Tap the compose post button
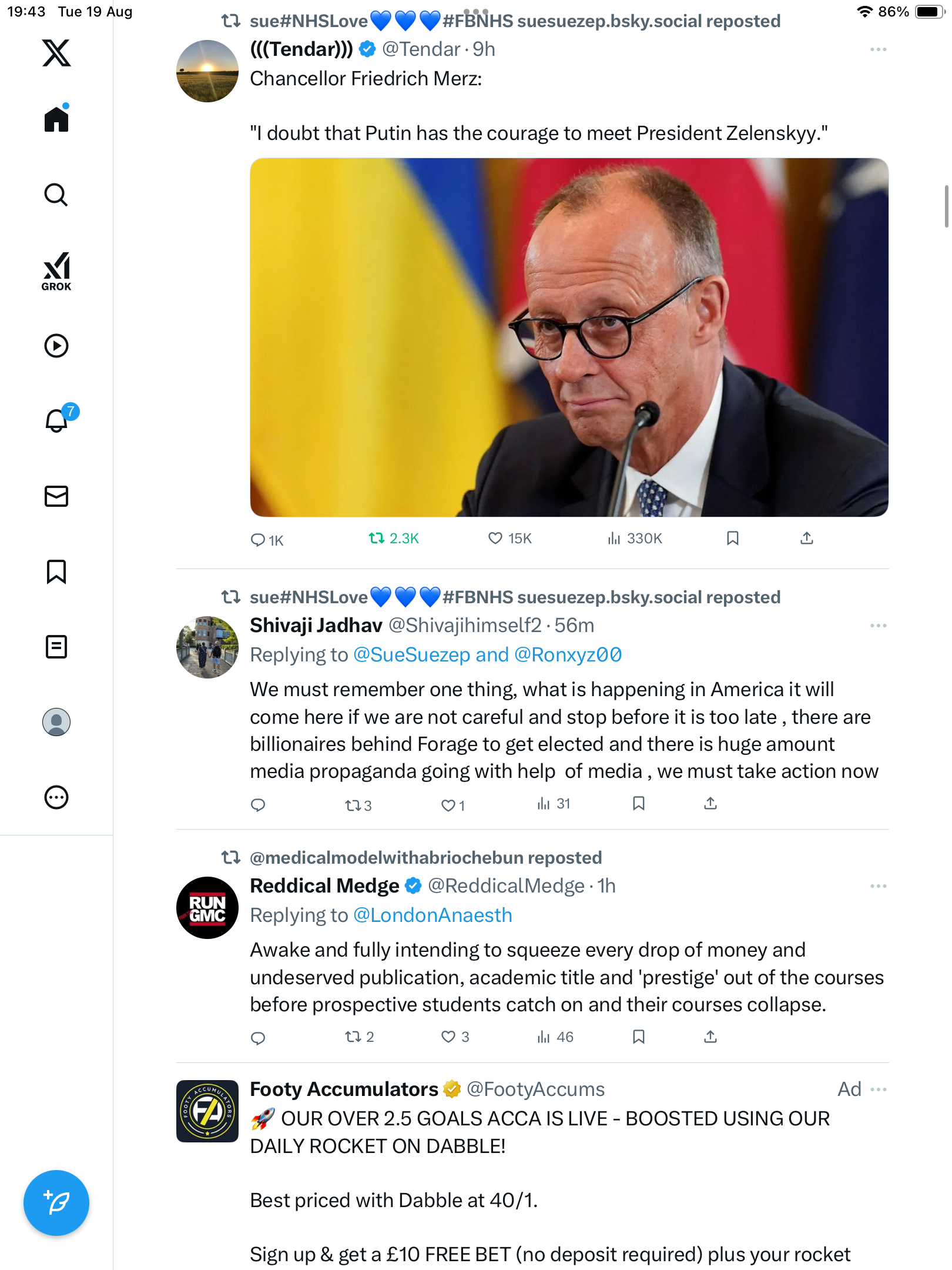This screenshot has height=1270, width=952. [56, 1203]
